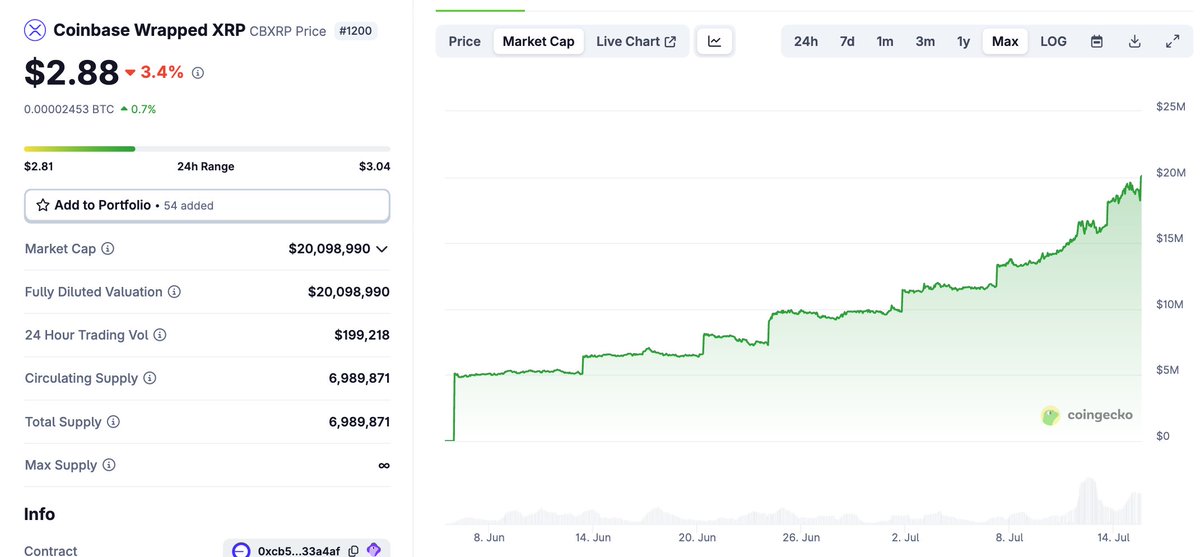Click the $2.88 price text

[71, 72]
